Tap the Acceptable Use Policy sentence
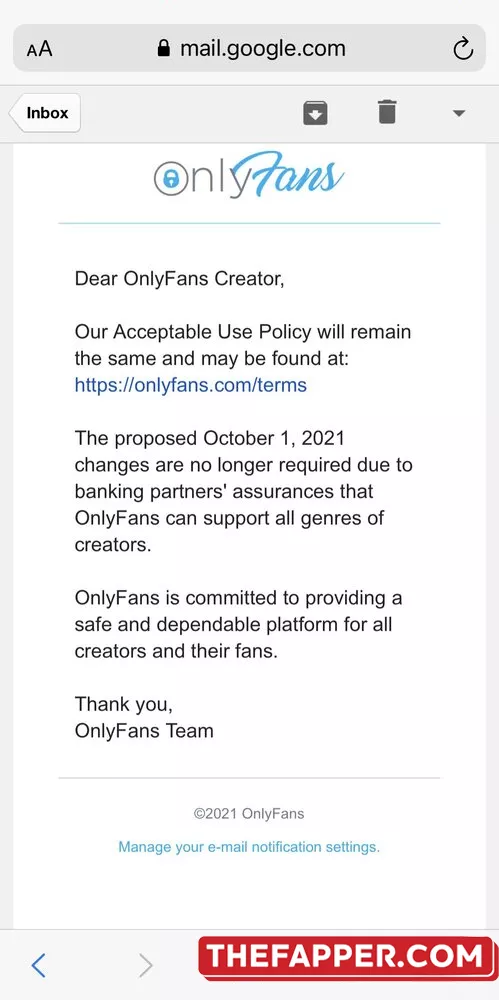The image size is (499, 1000). (x=243, y=345)
